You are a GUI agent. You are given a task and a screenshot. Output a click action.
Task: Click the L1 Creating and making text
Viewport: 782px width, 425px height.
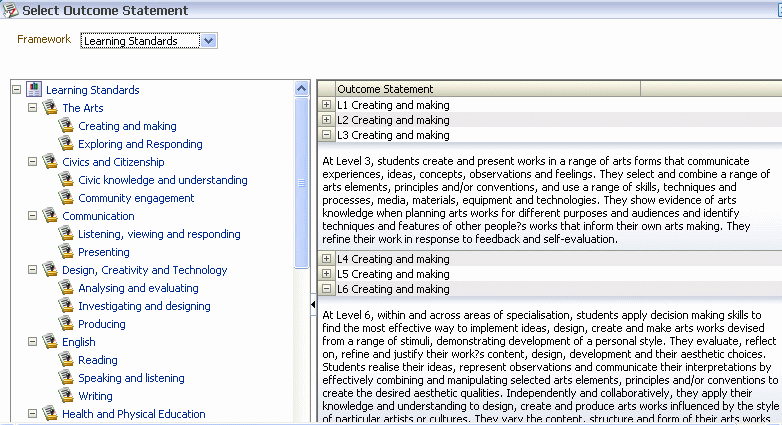pyautogui.click(x=393, y=105)
